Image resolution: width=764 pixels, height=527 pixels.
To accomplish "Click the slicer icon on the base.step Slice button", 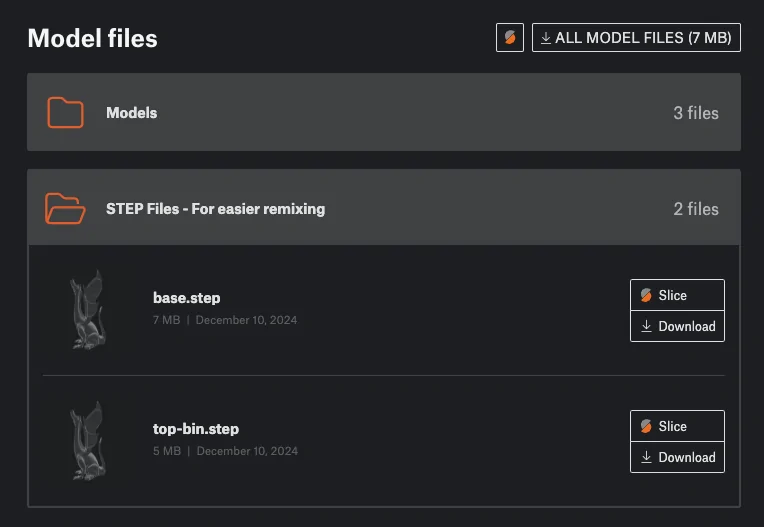I will [x=646, y=295].
